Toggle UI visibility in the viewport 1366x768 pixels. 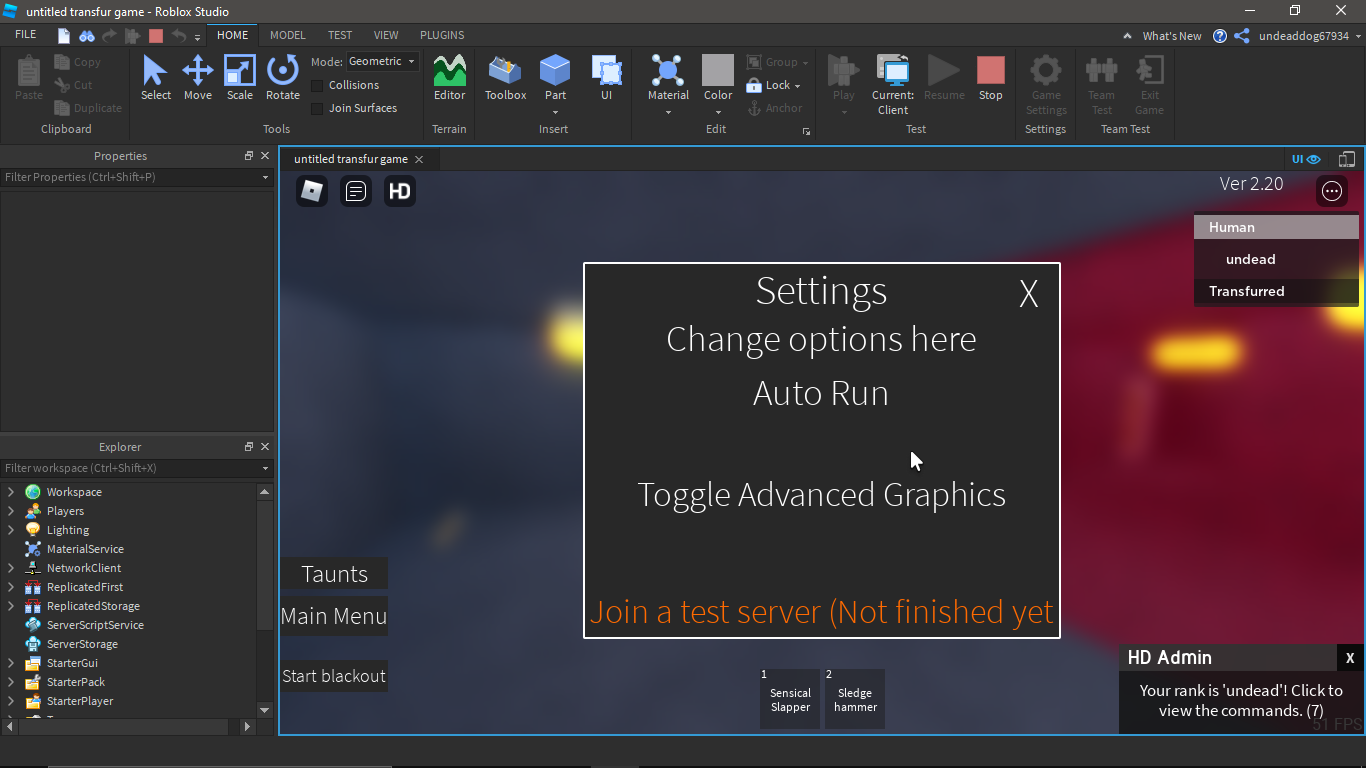[x=1306, y=159]
